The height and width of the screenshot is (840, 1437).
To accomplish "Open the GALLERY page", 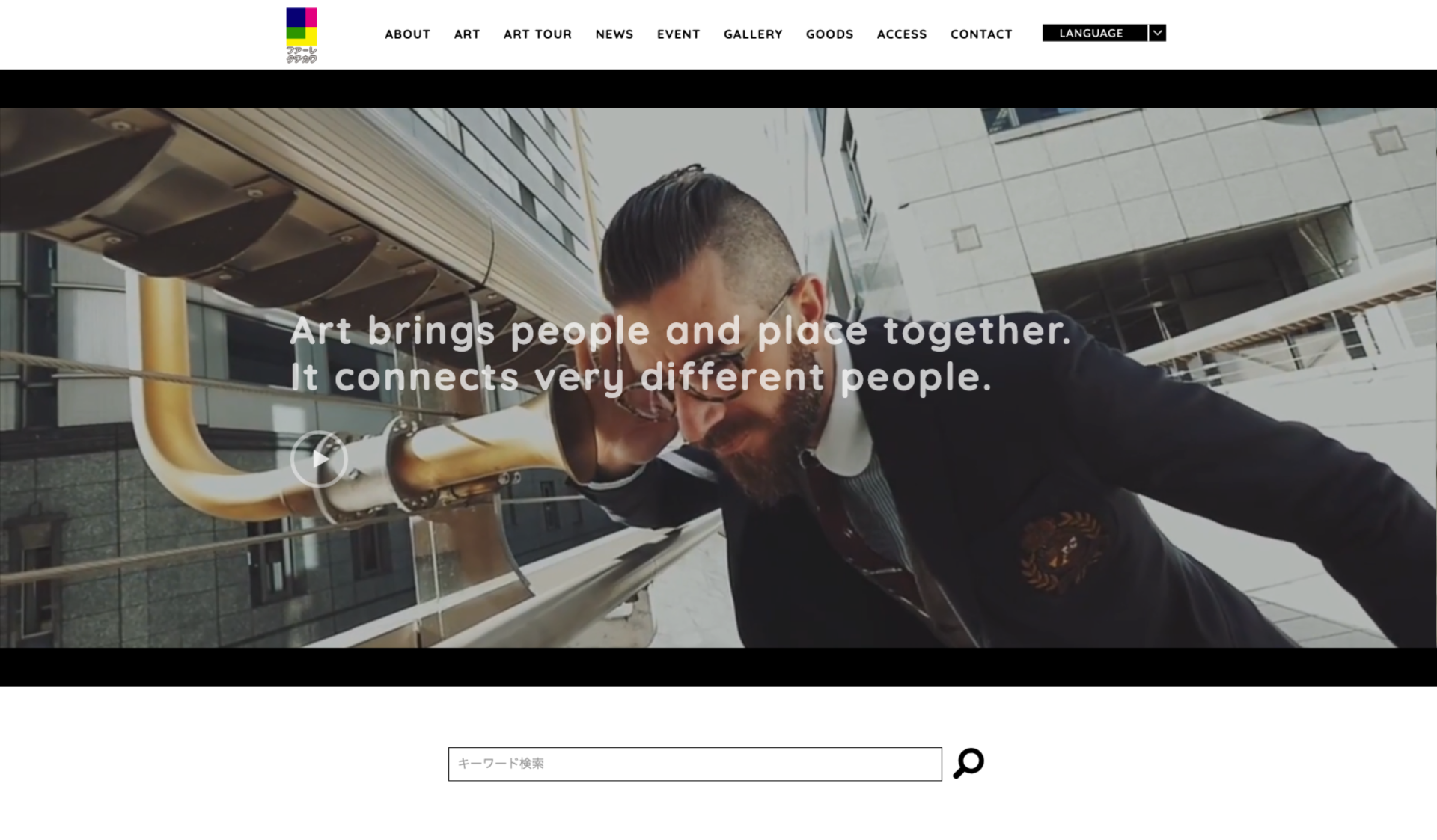I will (753, 34).
